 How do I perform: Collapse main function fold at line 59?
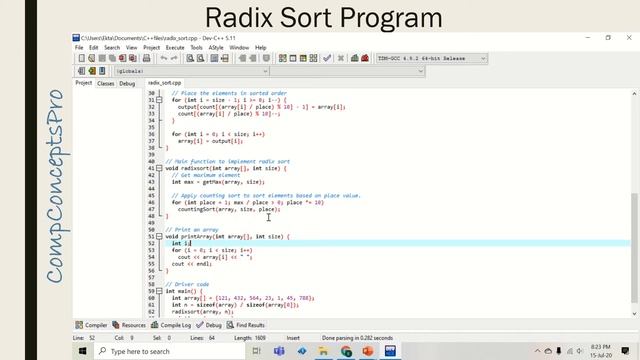tap(159, 291)
